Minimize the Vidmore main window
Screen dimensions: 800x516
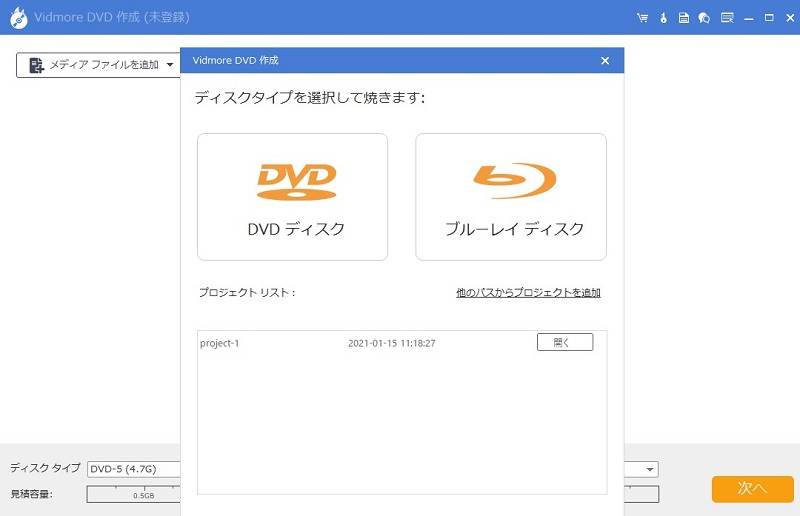[x=748, y=19]
